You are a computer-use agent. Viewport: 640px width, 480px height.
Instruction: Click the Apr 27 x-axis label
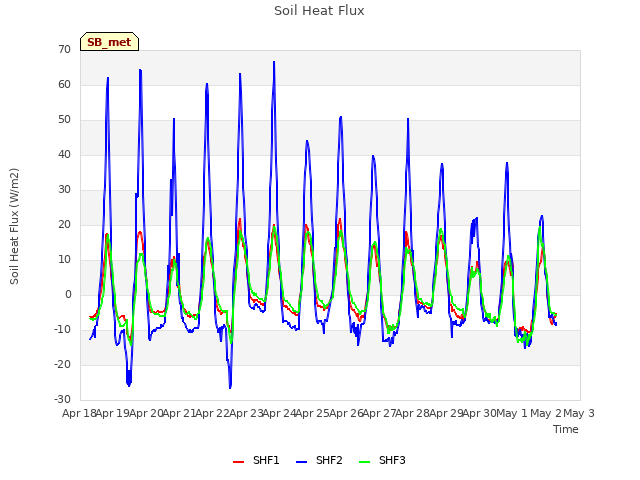pyautogui.click(x=379, y=413)
